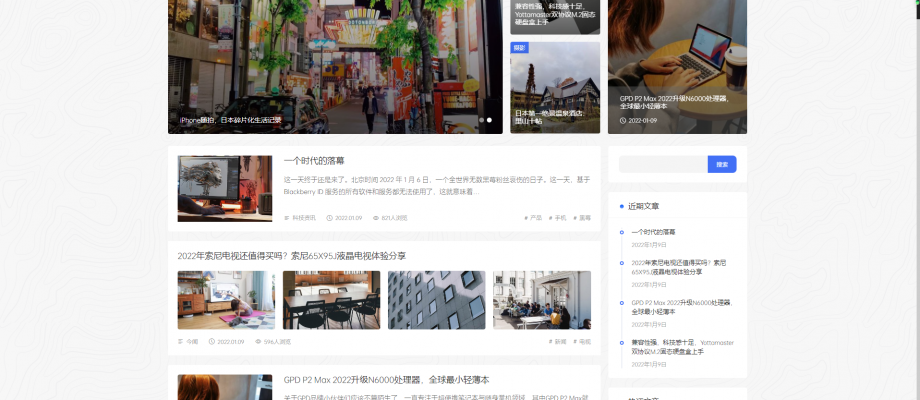The height and width of the screenshot is (400, 920).
Task: Click the clock icon of Sony TV post
Action: (212, 341)
